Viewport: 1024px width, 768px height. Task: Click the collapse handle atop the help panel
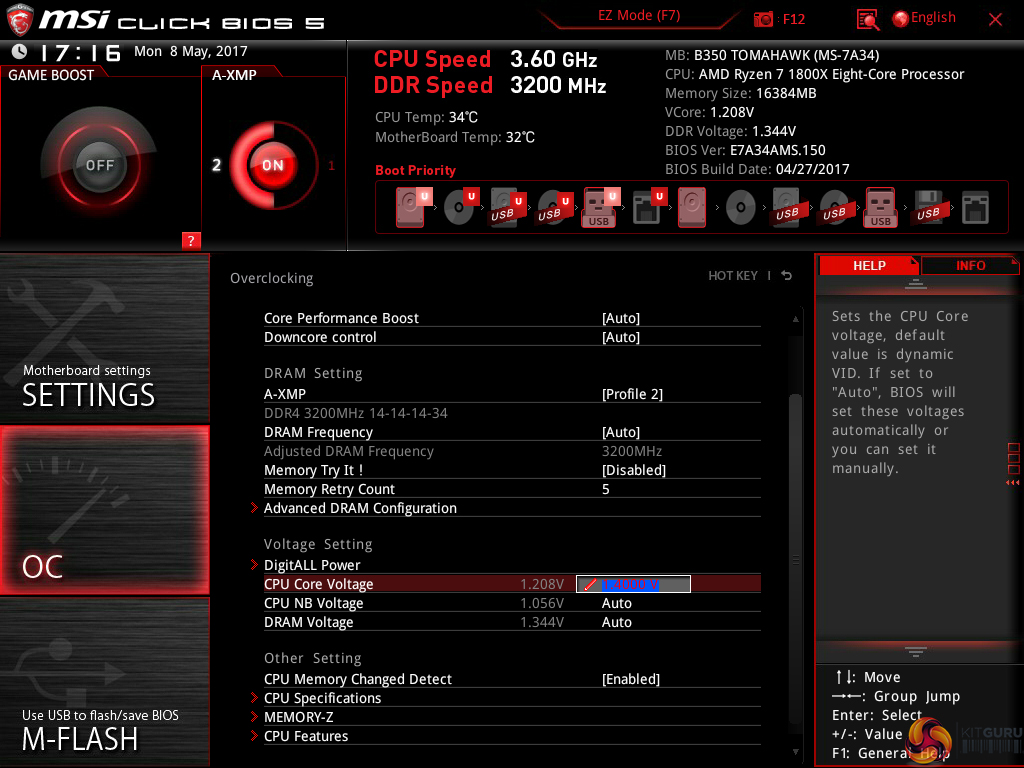click(x=916, y=283)
